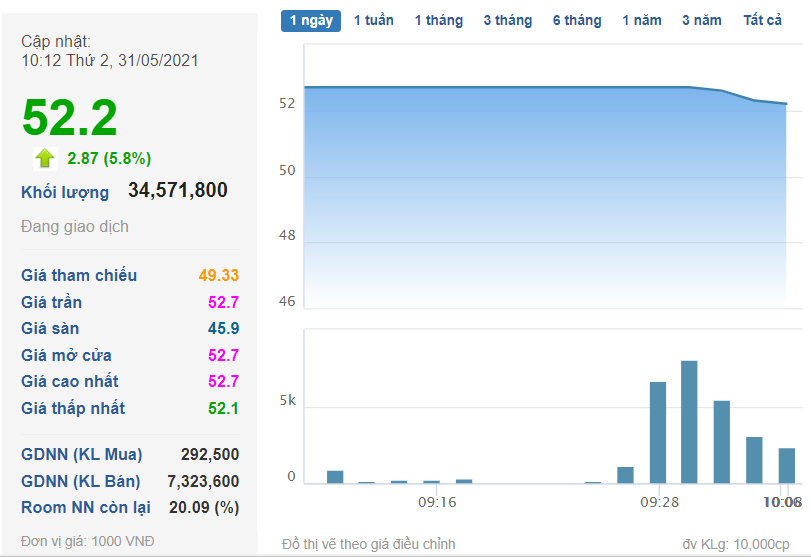Click the "Giá tham chiếu" label
Screen dimensions: 811x557
79,275
